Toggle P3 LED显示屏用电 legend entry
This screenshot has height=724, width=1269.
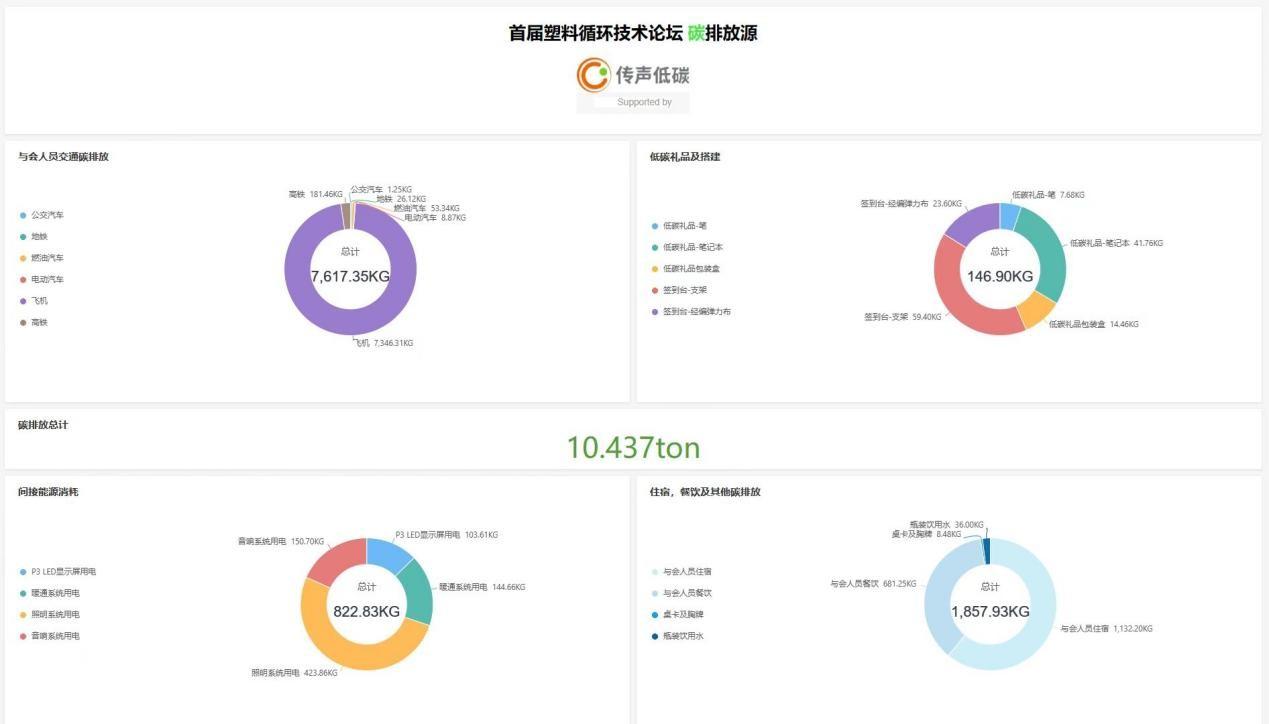click(58, 572)
